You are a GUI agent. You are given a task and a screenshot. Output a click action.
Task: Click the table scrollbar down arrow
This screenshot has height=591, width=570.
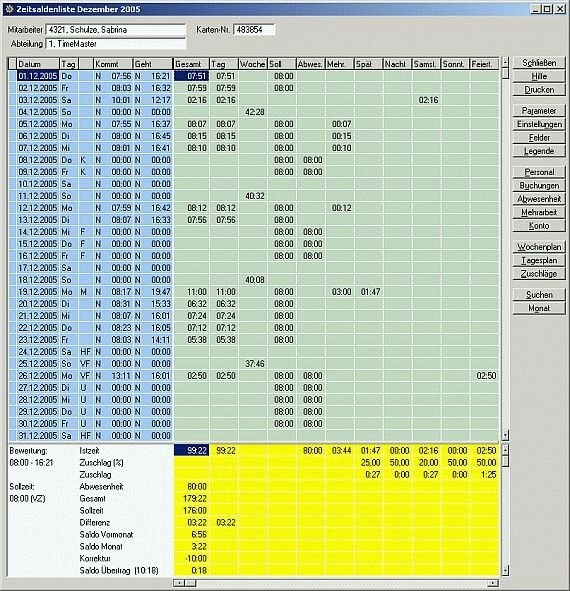click(x=506, y=435)
